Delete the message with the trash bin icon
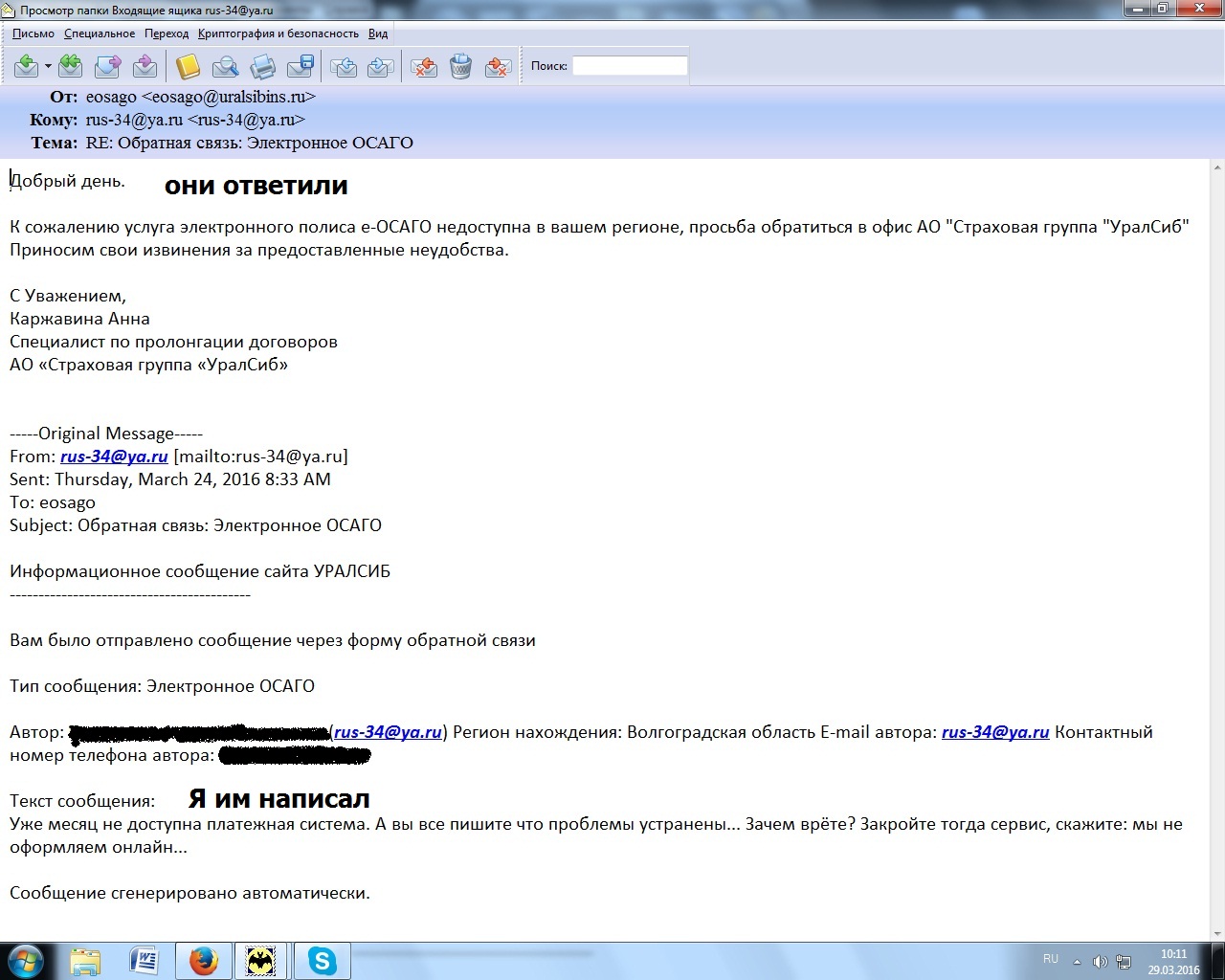This screenshot has width=1225, height=980. [461, 66]
